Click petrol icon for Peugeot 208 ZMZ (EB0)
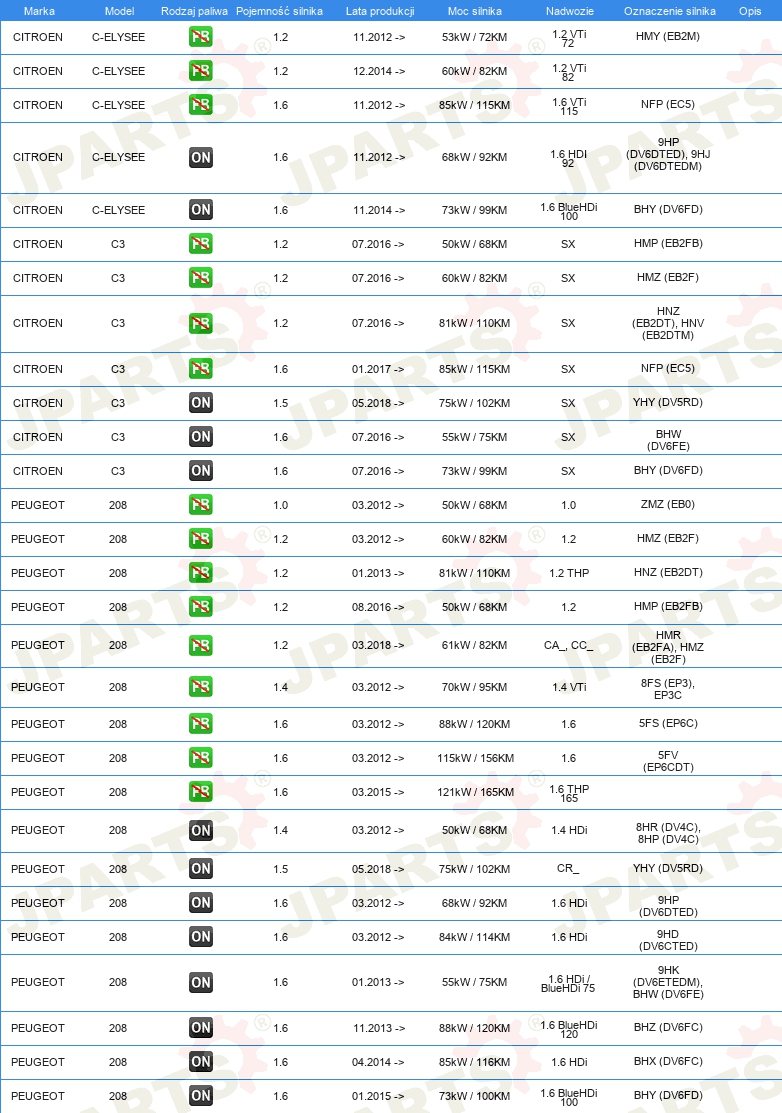Viewport: 782px width, 1113px height. click(x=201, y=505)
